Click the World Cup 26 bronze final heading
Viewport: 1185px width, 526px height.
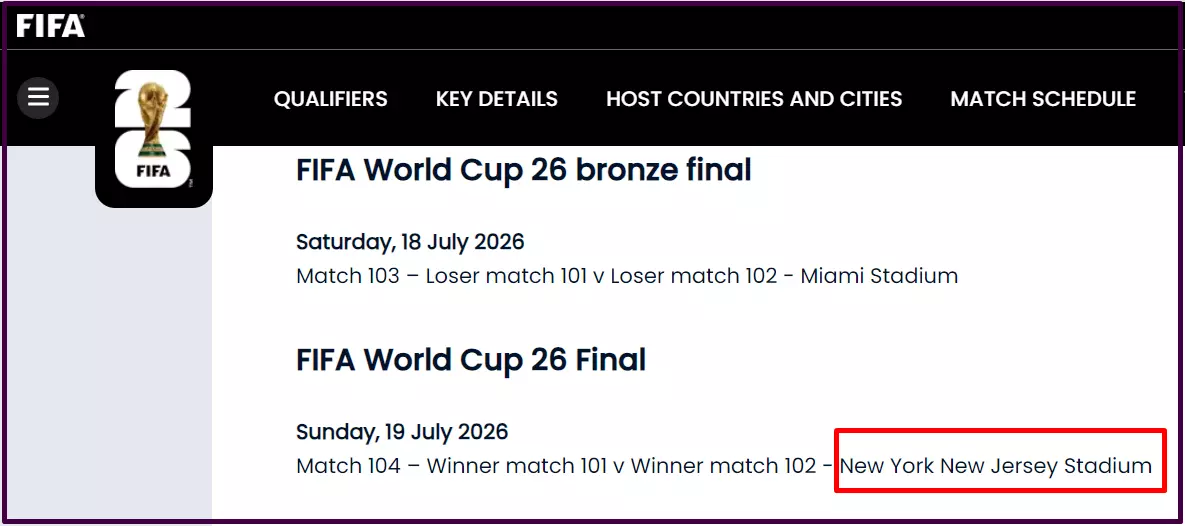(x=524, y=170)
